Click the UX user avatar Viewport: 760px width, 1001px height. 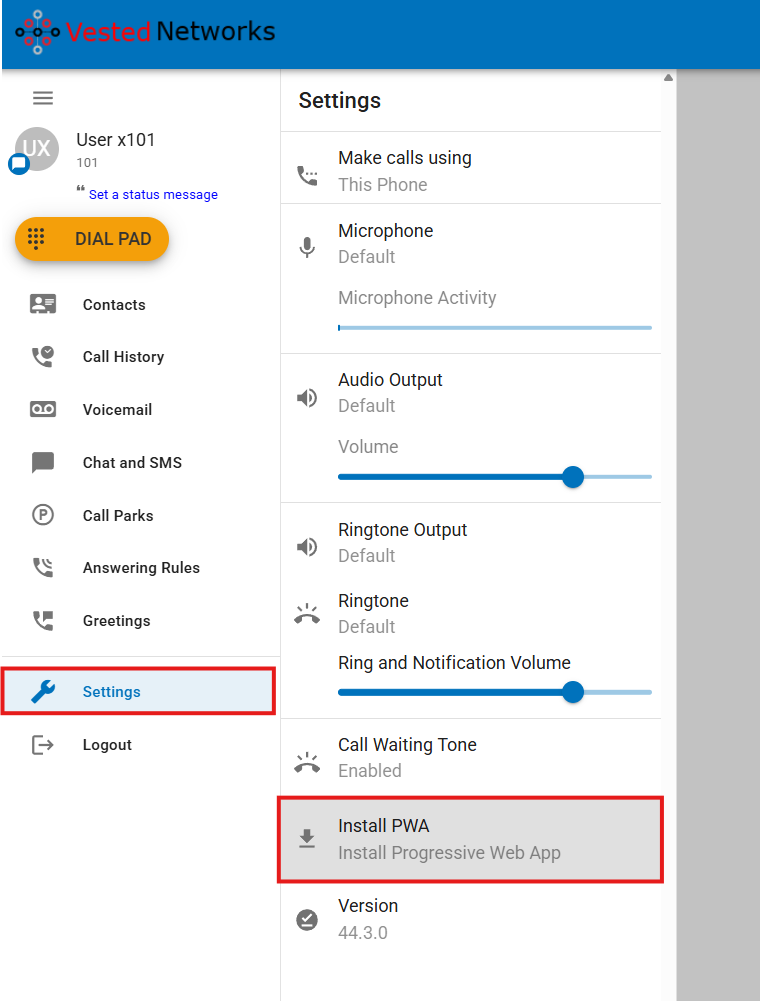pos(37,149)
